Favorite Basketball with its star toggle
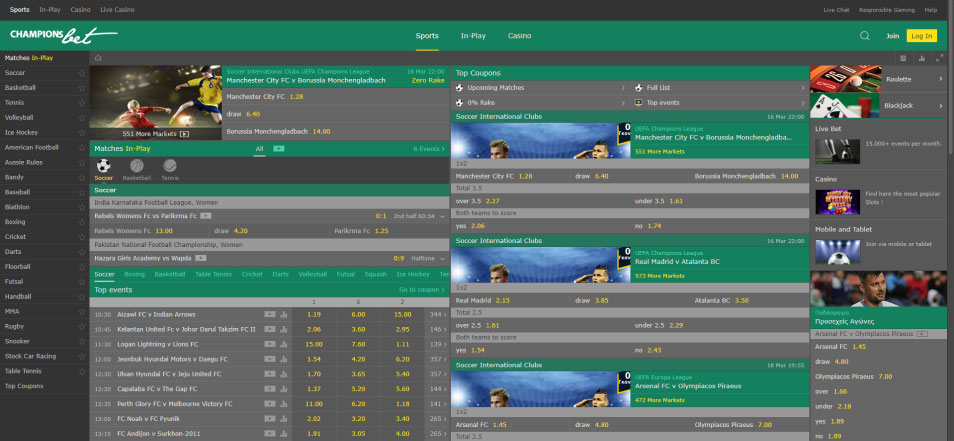 [82, 88]
